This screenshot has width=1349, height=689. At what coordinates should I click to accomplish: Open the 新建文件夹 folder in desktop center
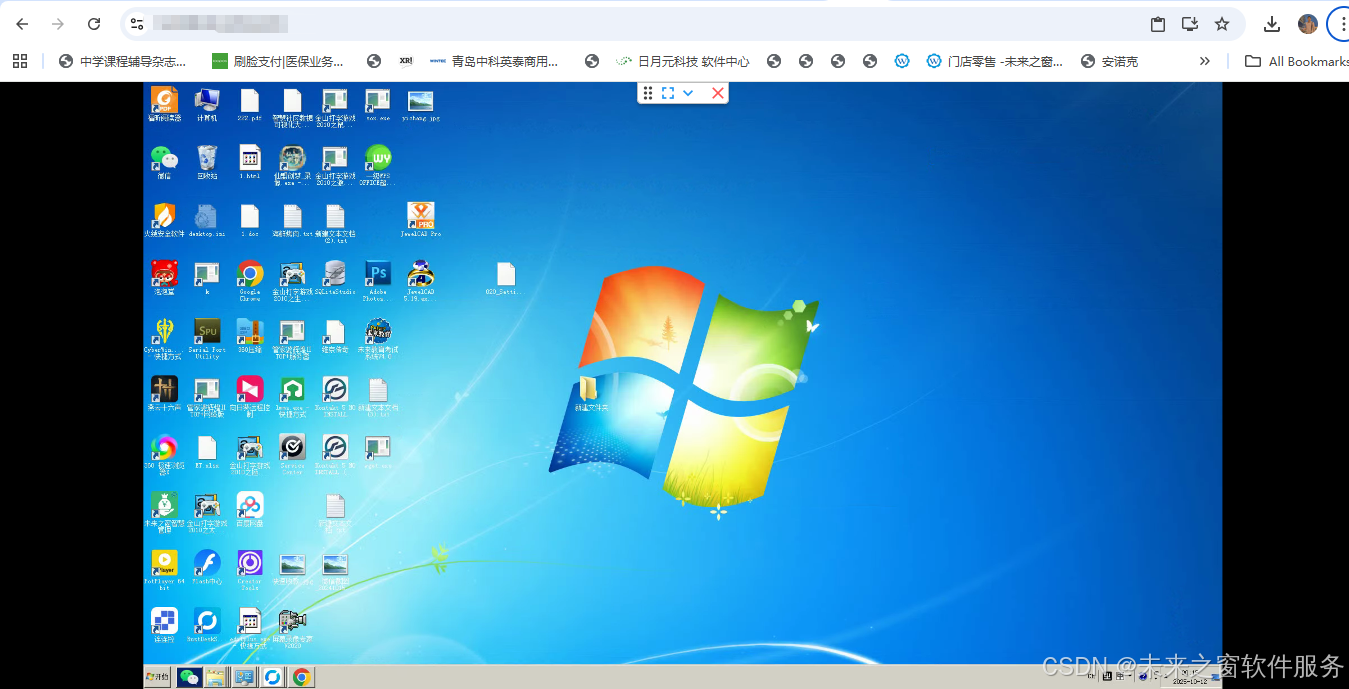click(590, 394)
